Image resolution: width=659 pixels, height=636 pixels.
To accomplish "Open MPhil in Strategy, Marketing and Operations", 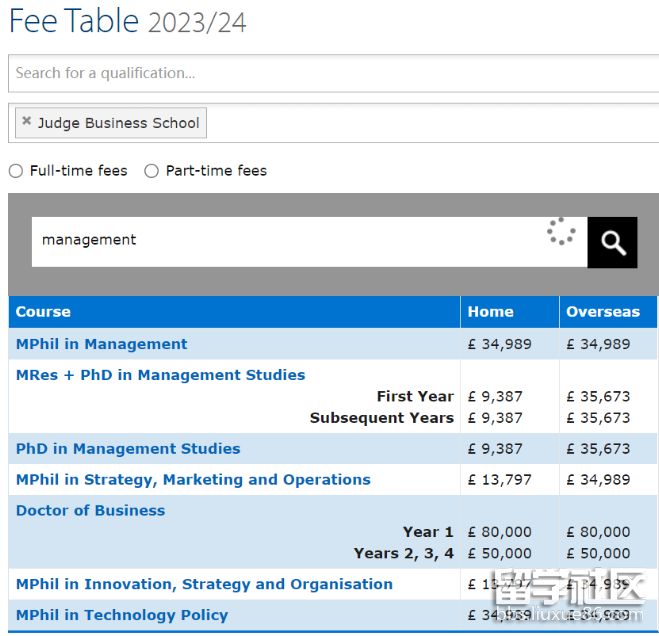I will [x=193, y=480].
